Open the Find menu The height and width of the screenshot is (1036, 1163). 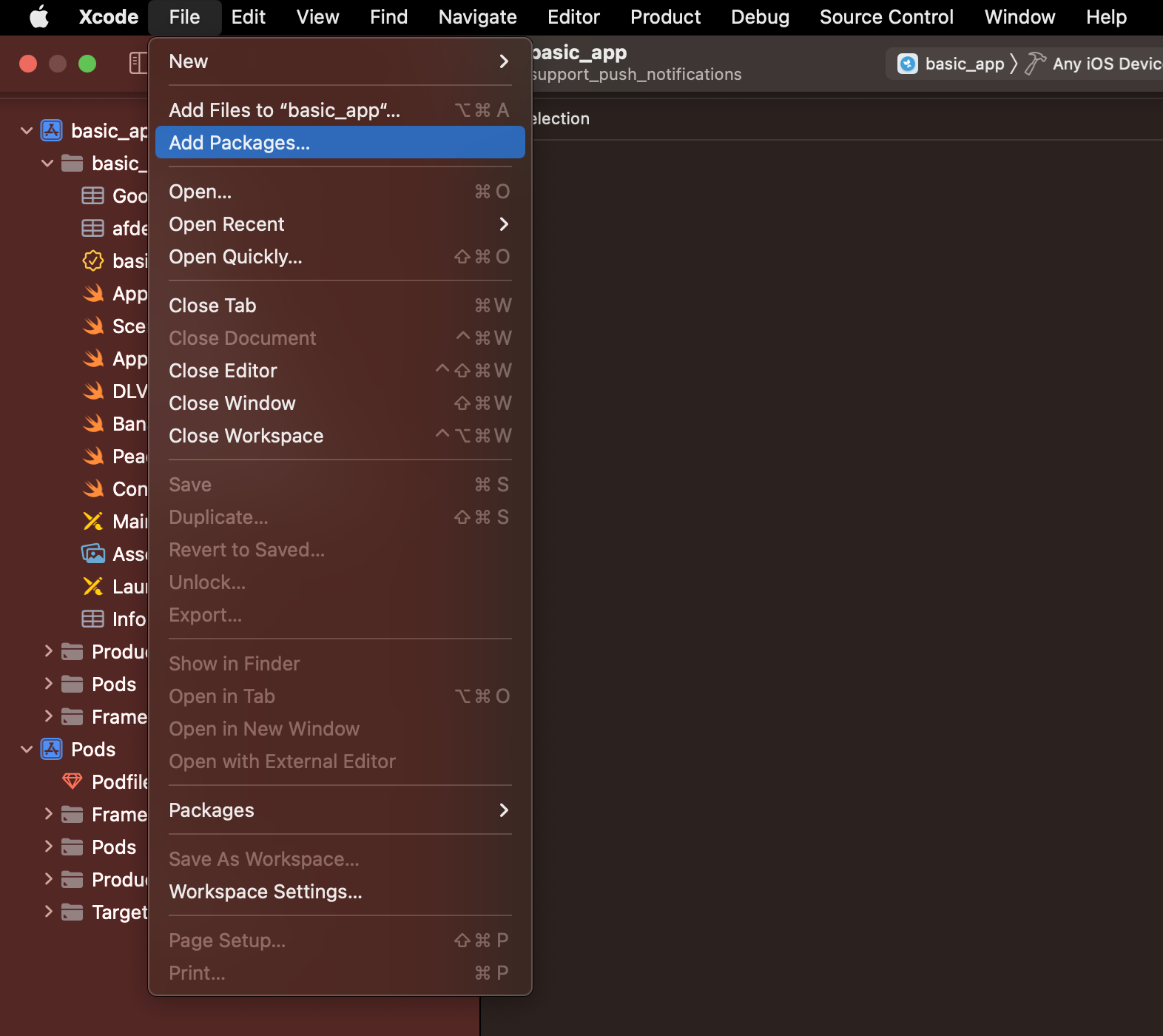click(x=389, y=17)
